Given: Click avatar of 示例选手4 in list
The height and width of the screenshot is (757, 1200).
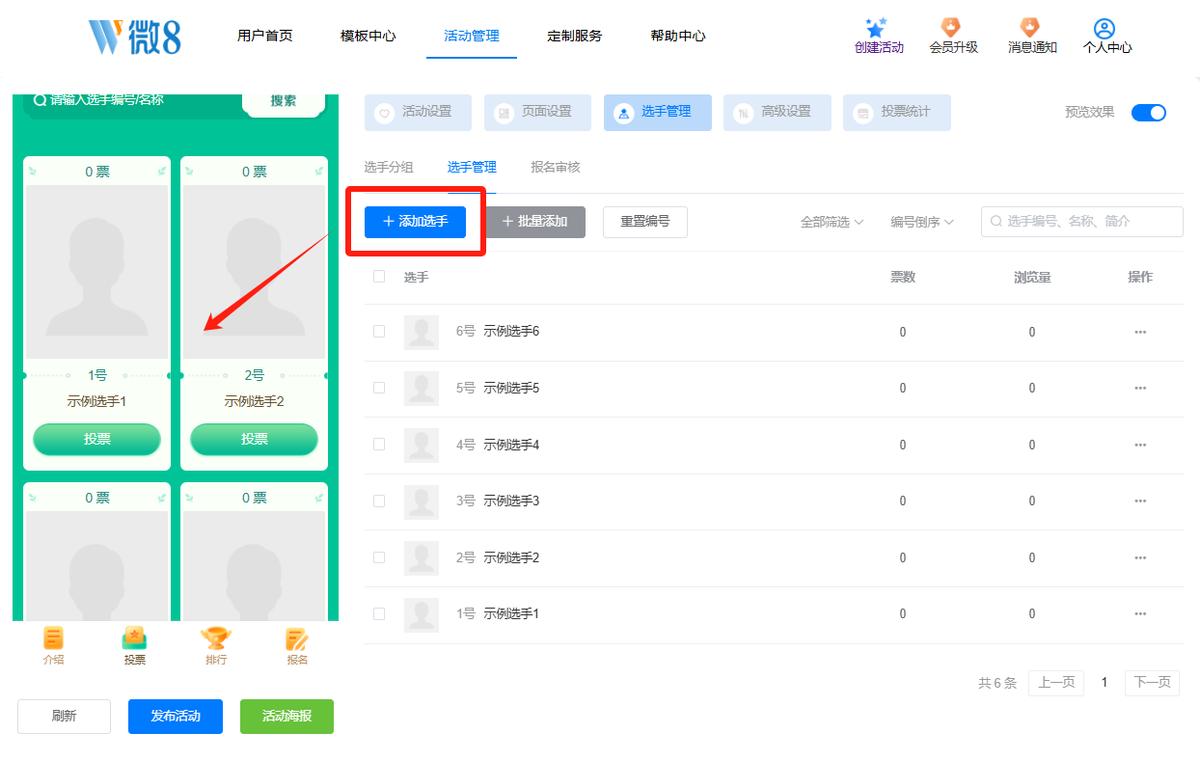Looking at the screenshot, I should coord(421,445).
